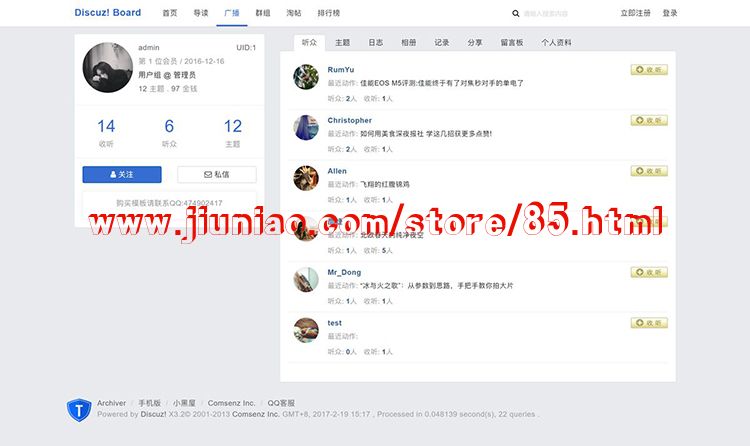
Task: Click the blue 关注 button
Action: coord(122,175)
